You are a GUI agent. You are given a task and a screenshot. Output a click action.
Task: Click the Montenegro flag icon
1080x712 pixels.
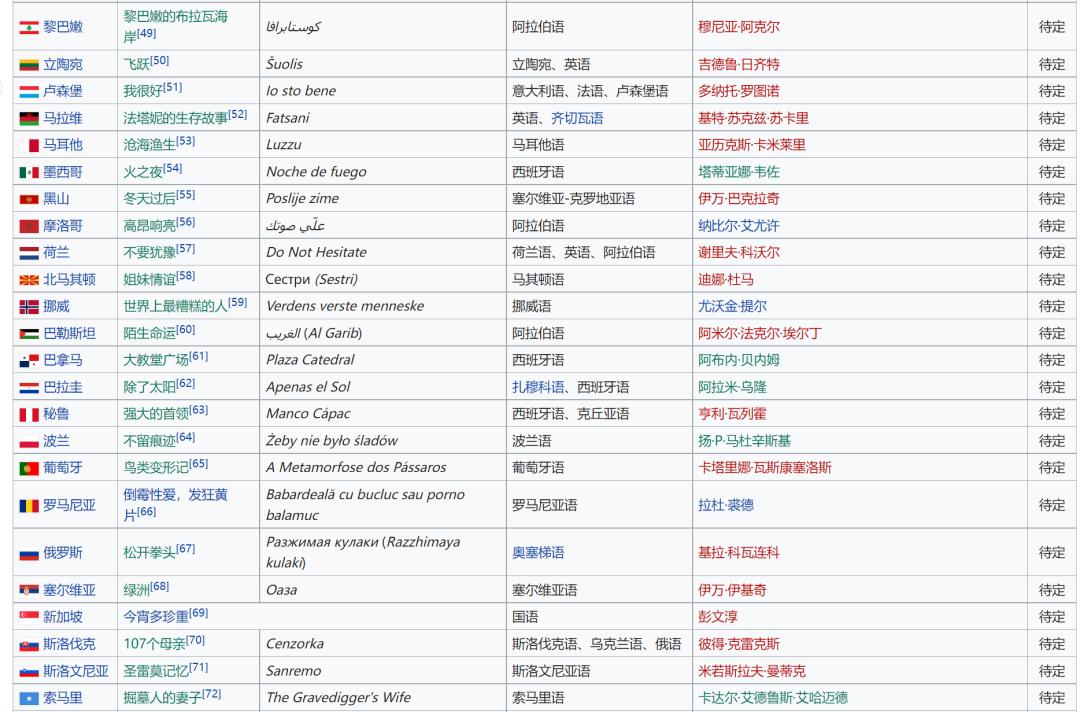click(x=29, y=199)
